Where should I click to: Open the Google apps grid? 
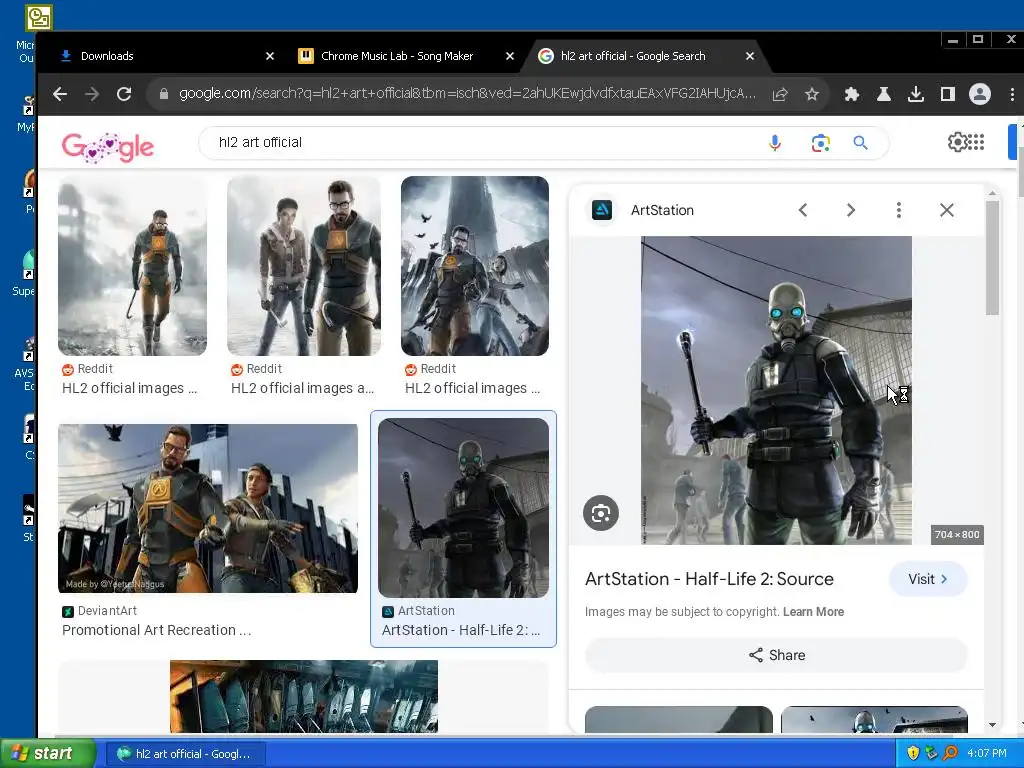pyautogui.click(x=976, y=142)
